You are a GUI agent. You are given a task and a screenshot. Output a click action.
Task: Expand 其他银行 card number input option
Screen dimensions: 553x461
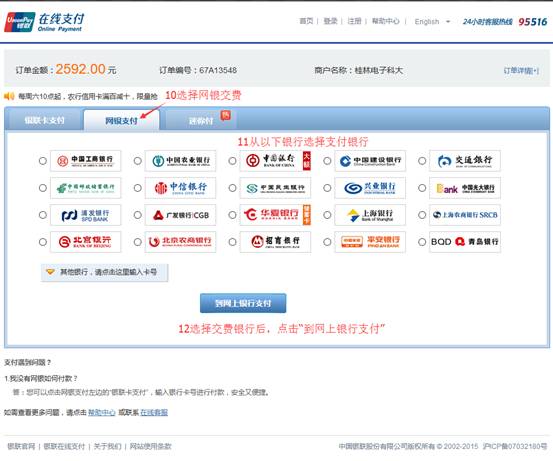pyautogui.click(x=104, y=272)
